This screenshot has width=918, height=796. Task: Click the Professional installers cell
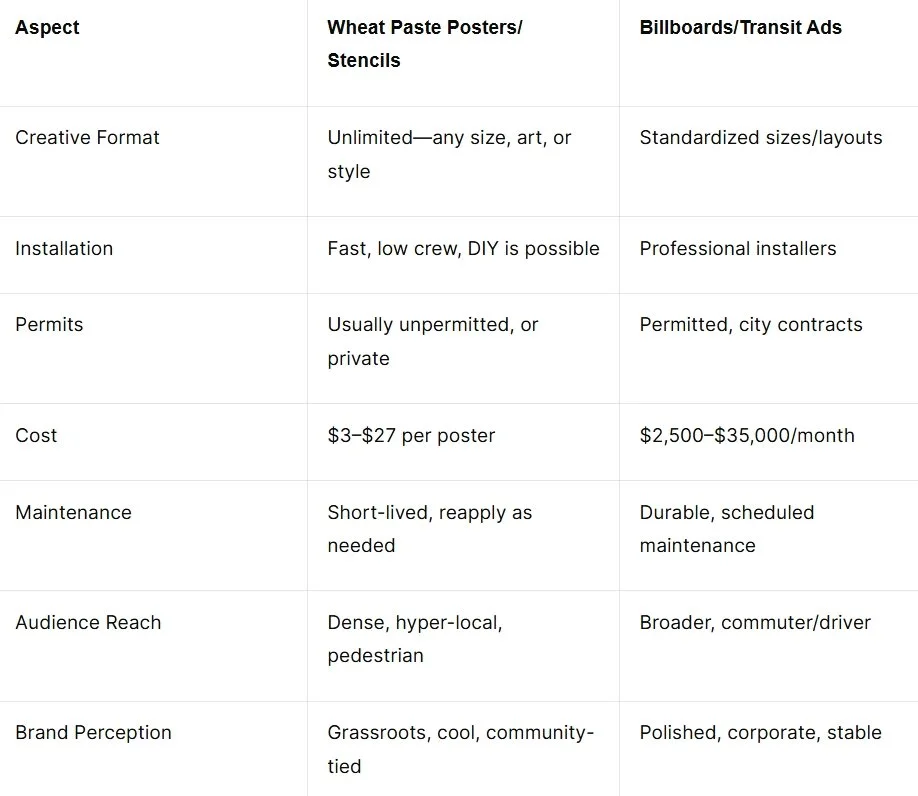(x=738, y=249)
